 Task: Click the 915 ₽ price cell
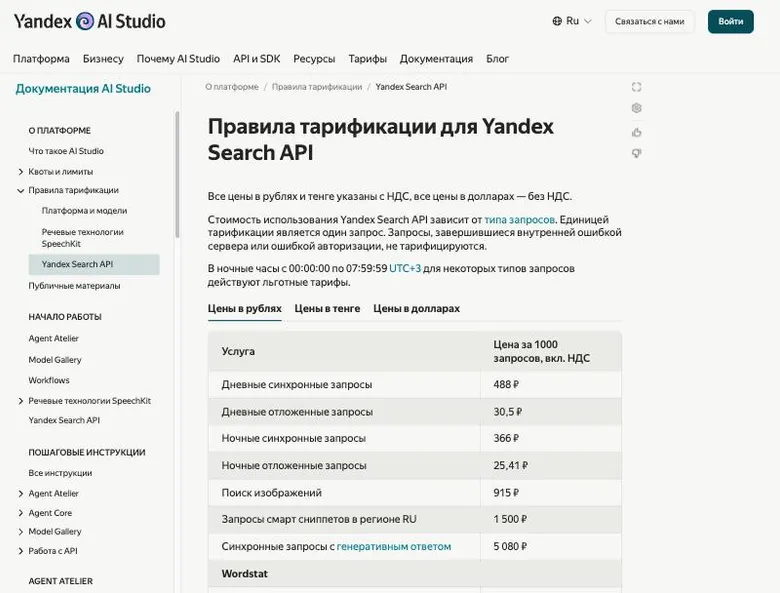coord(551,493)
